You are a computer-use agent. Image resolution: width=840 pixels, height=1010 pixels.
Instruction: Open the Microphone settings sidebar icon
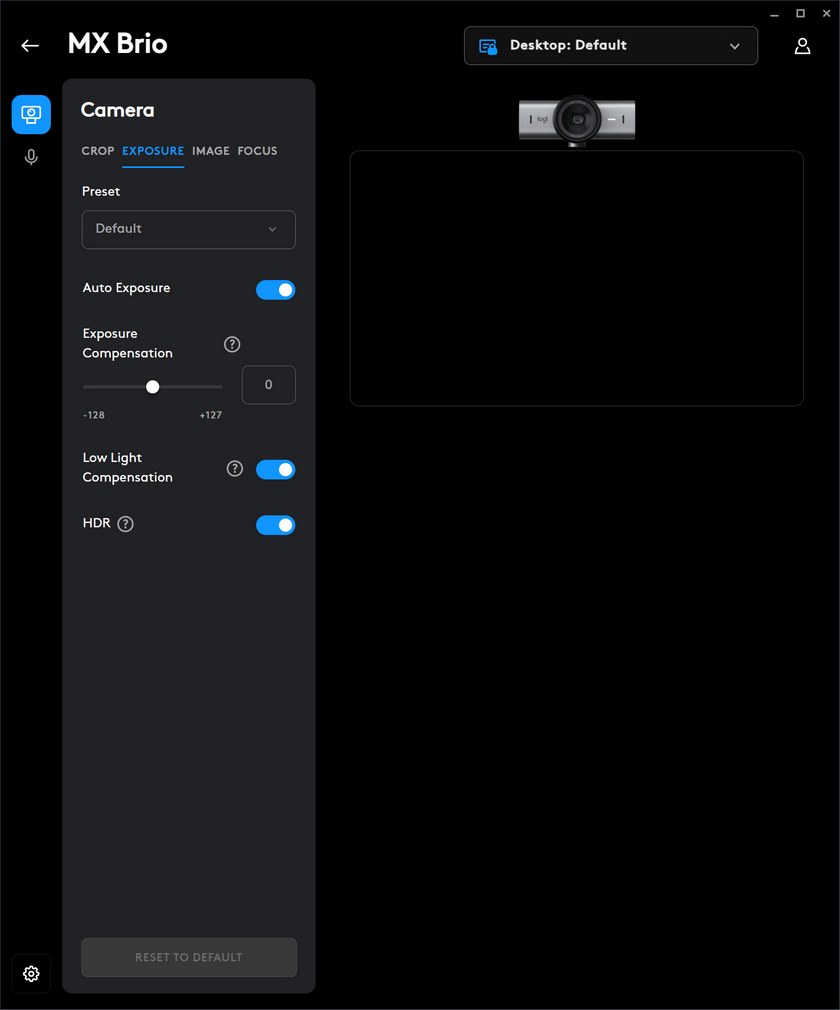31,157
